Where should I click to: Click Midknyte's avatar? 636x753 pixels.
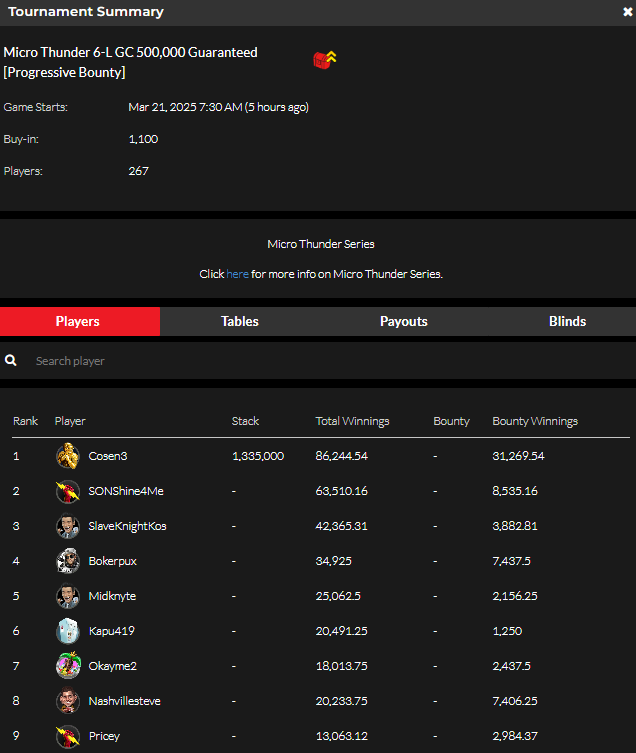coord(68,596)
